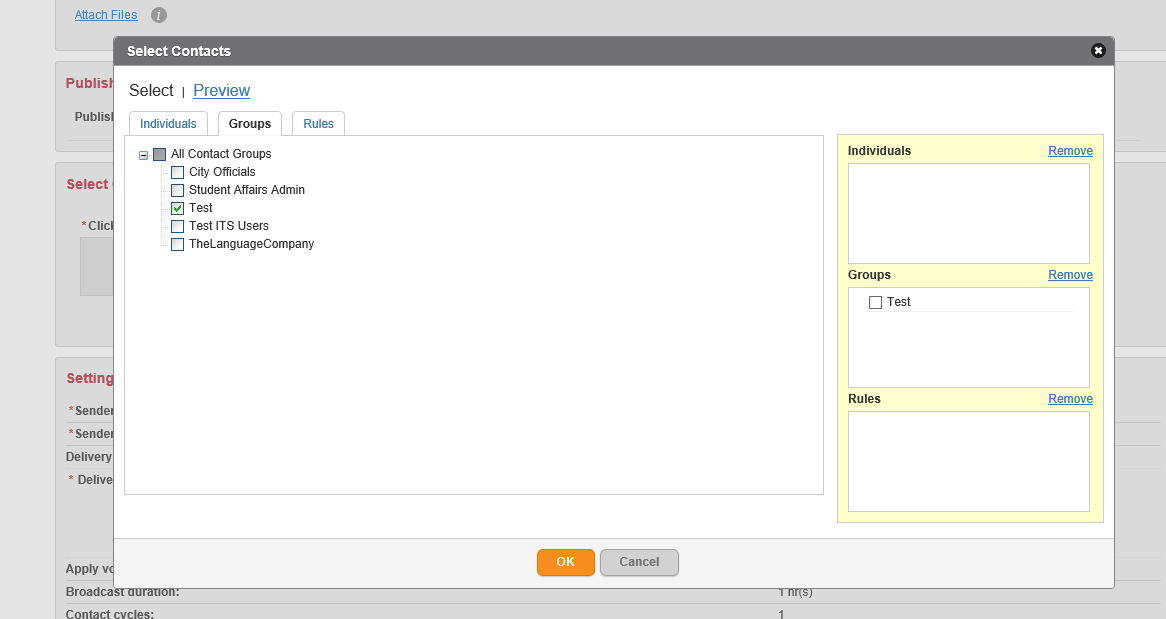The height and width of the screenshot is (619, 1166).
Task: Click Remove link for Rules
Action: click(x=1070, y=399)
